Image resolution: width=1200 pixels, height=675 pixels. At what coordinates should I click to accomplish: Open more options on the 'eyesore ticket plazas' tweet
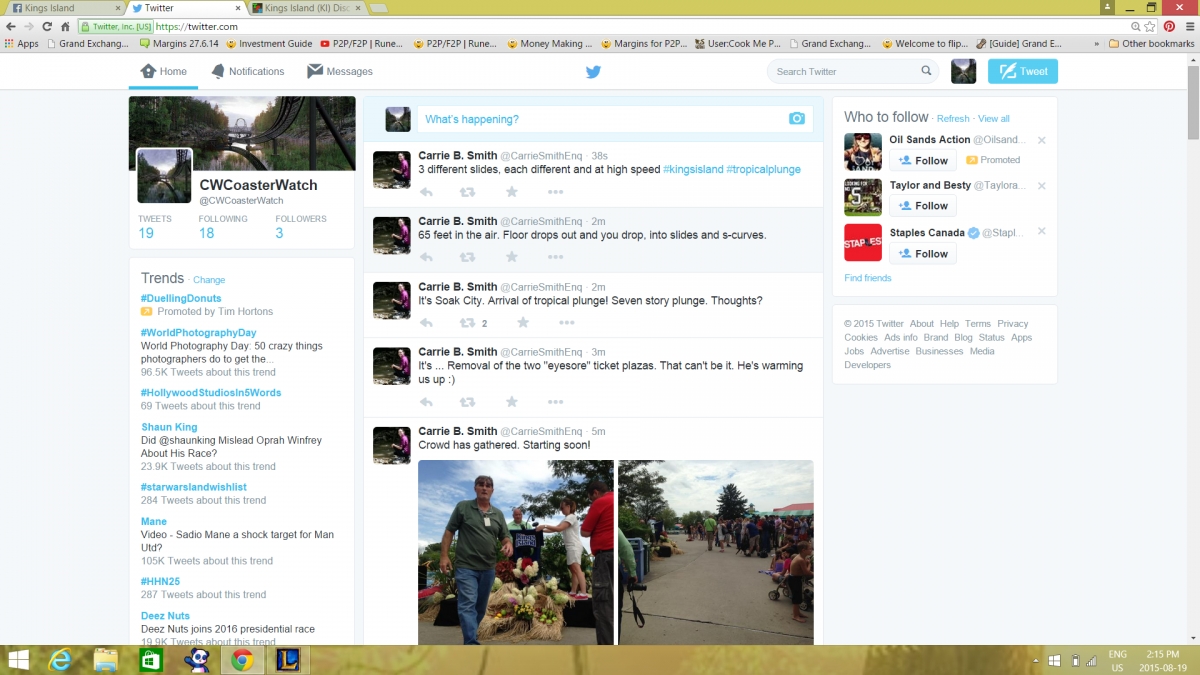tap(555, 402)
